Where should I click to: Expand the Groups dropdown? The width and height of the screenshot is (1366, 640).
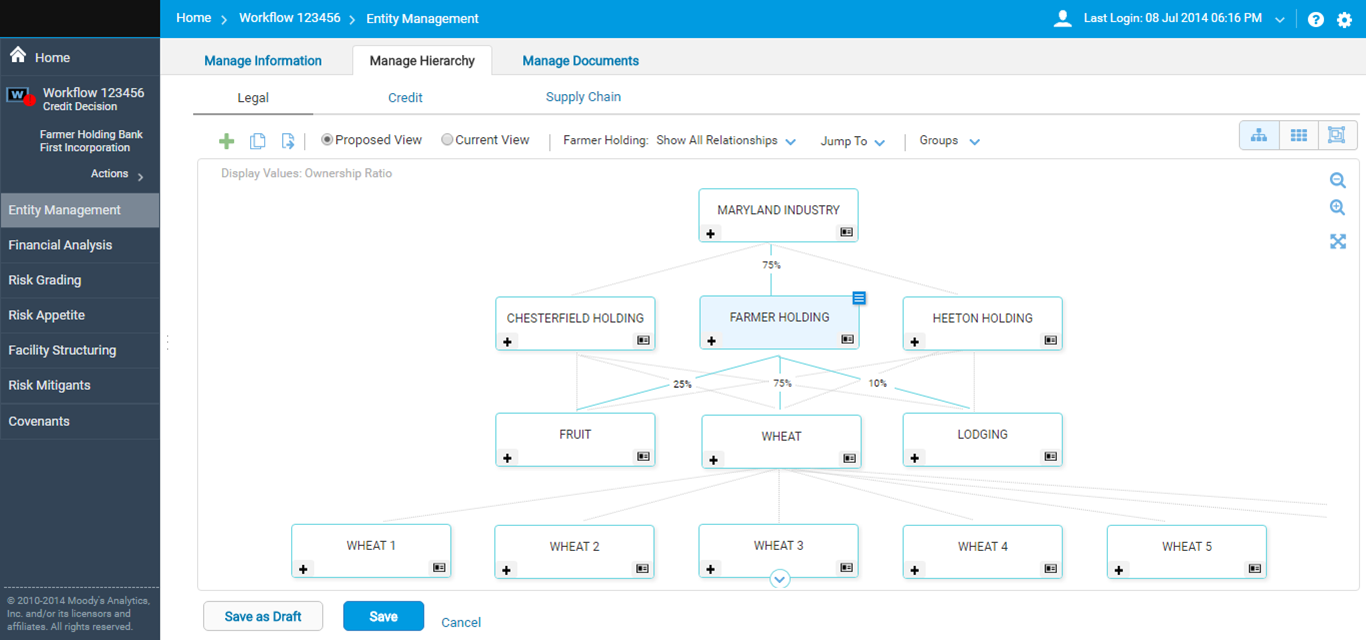pyautogui.click(x=948, y=141)
